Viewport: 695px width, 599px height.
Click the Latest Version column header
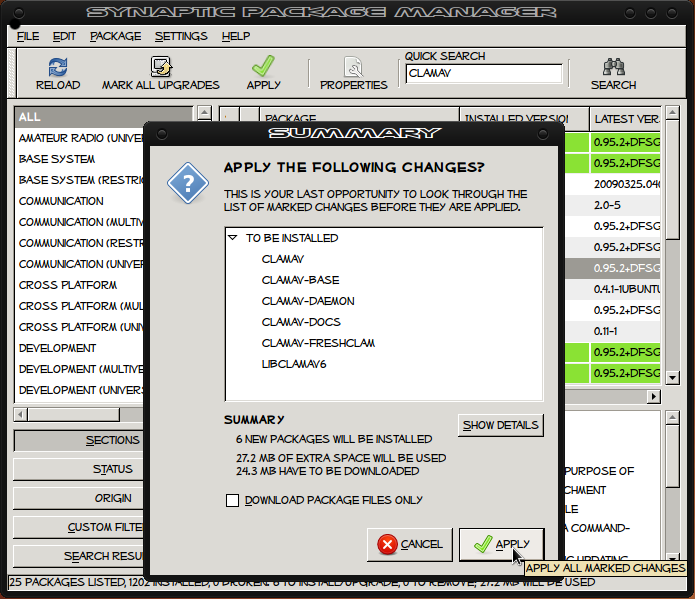tap(625, 119)
